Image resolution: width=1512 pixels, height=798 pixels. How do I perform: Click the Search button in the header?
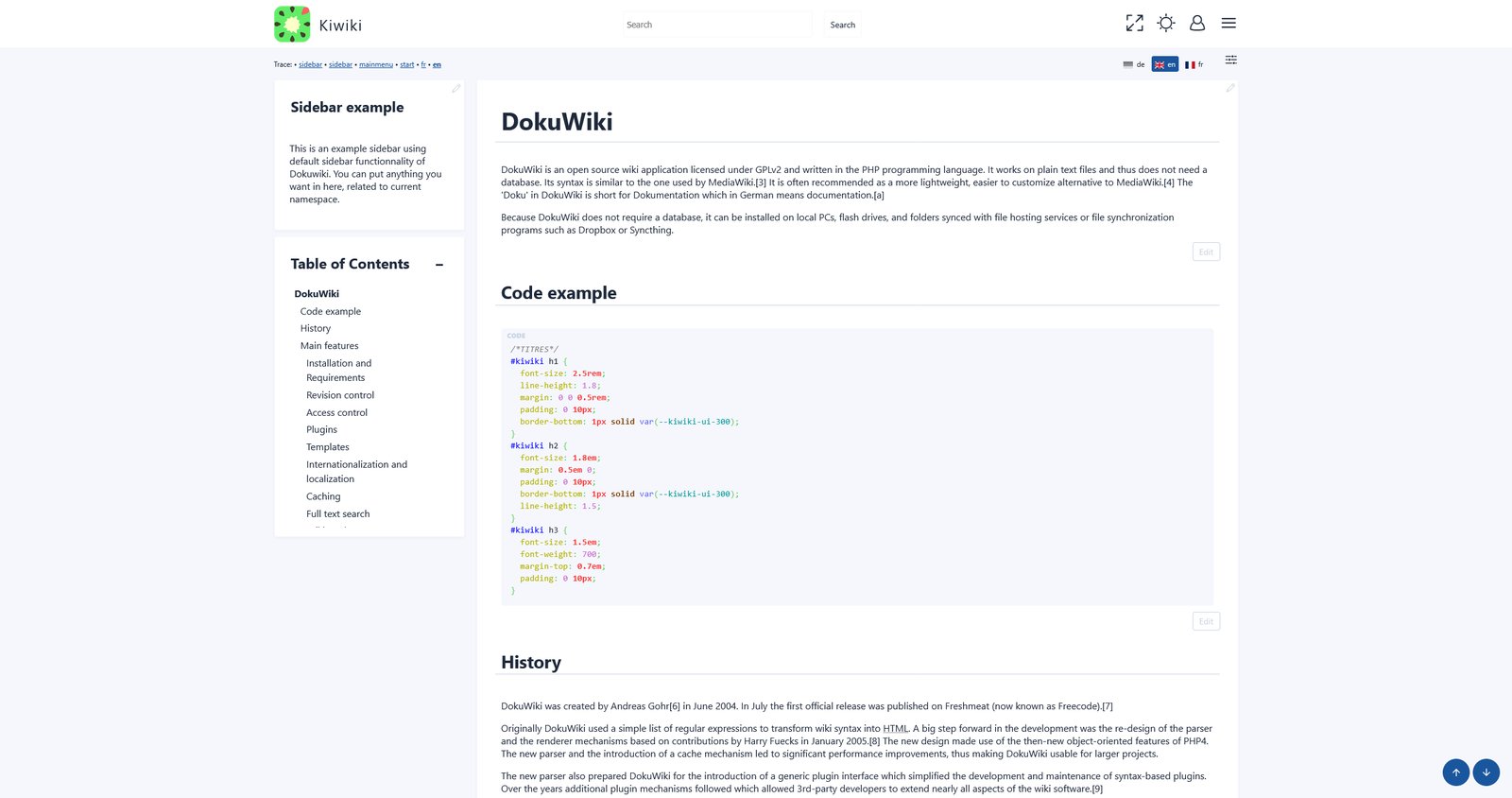842,26
